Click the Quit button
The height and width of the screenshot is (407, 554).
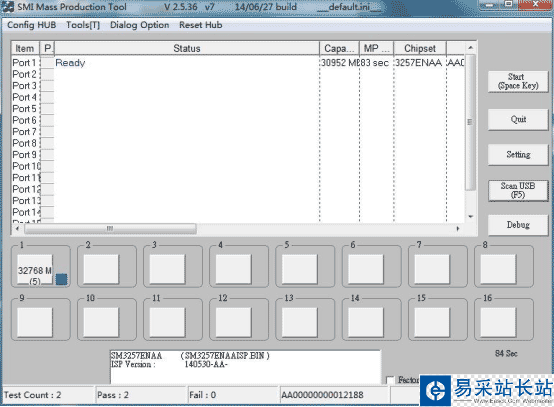(x=518, y=119)
